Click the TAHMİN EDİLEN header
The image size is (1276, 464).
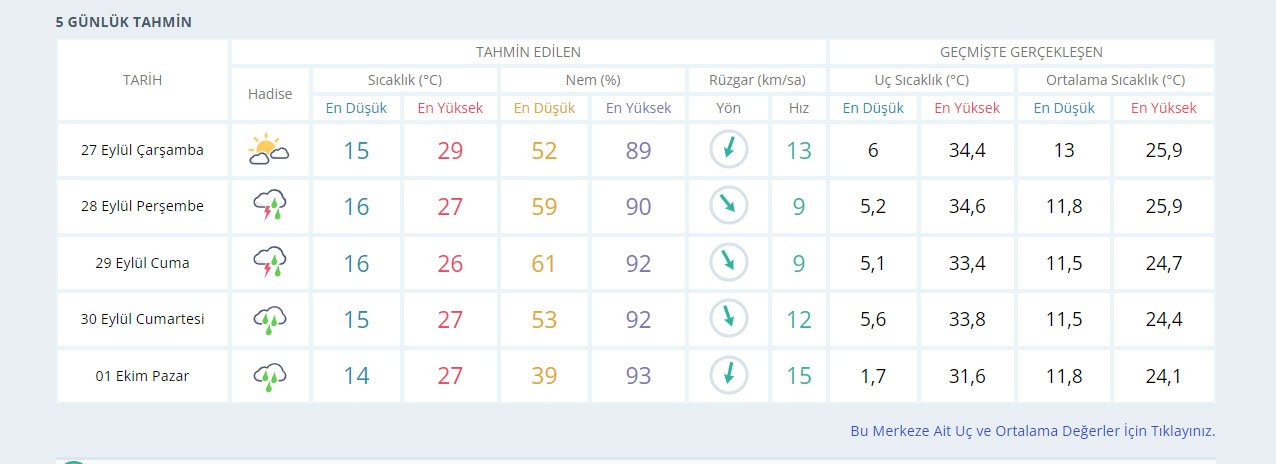(528, 52)
